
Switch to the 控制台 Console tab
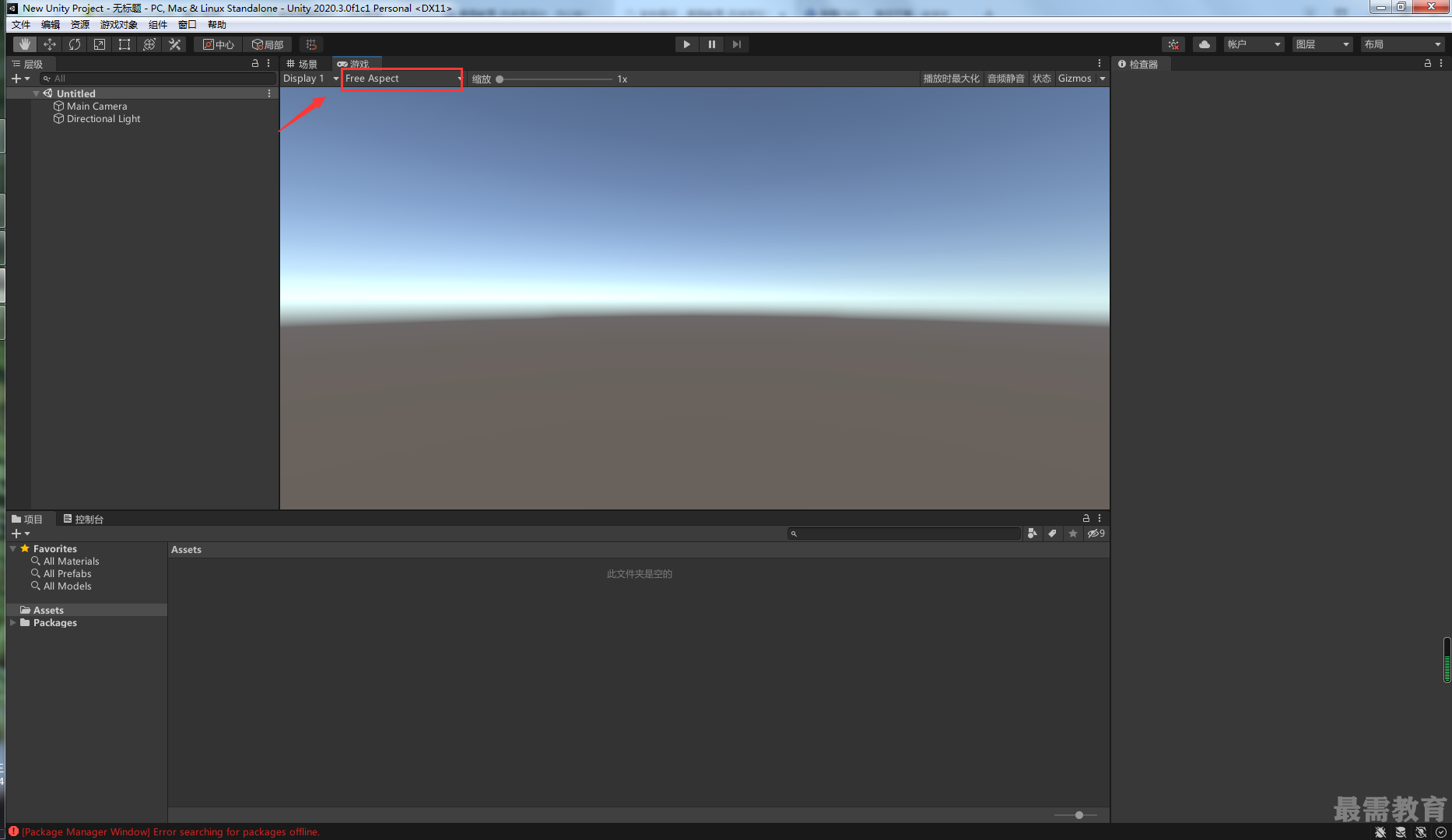[x=83, y=519]
